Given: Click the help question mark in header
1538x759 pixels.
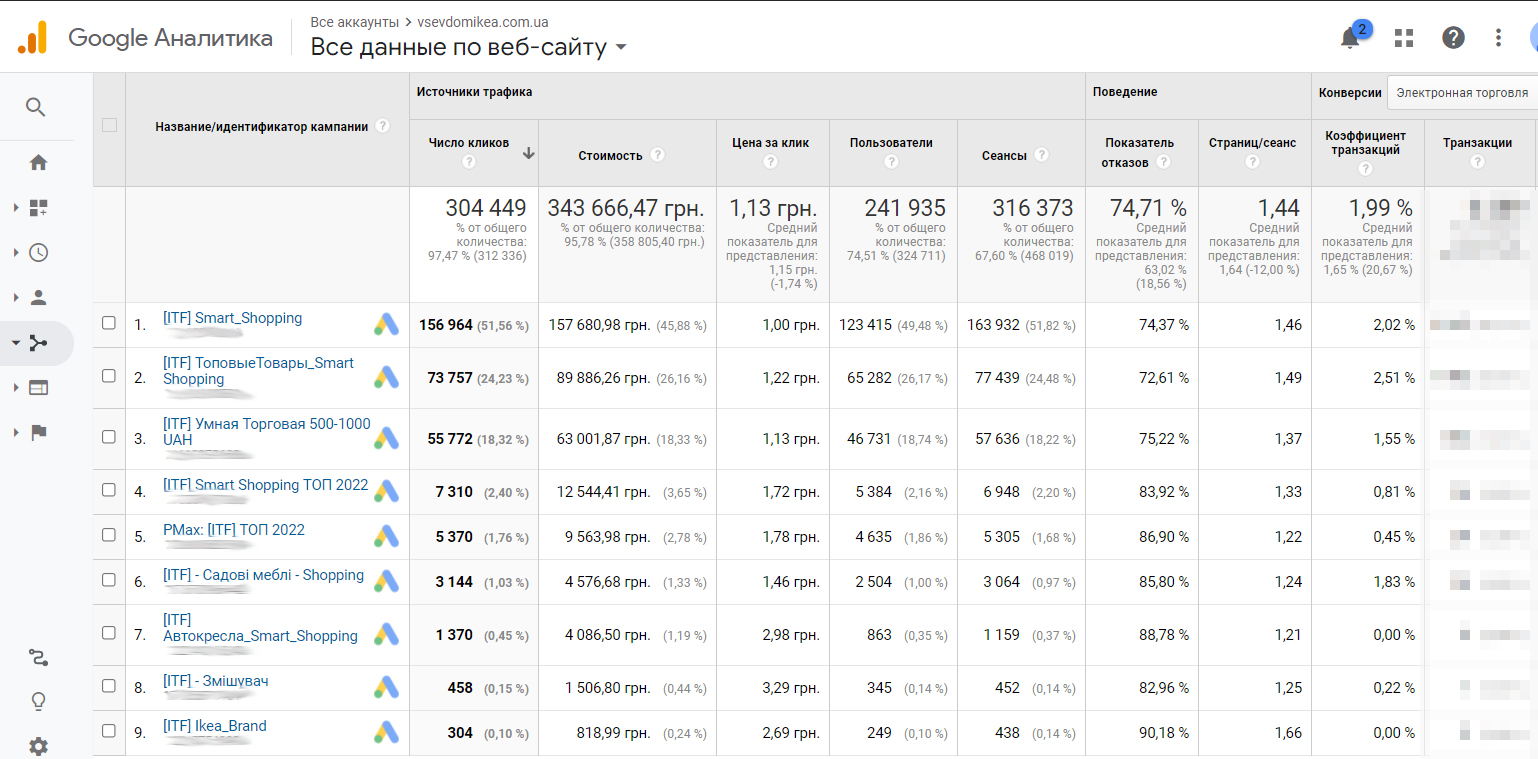Looking at the screenshot, I should pos(1453,38).
